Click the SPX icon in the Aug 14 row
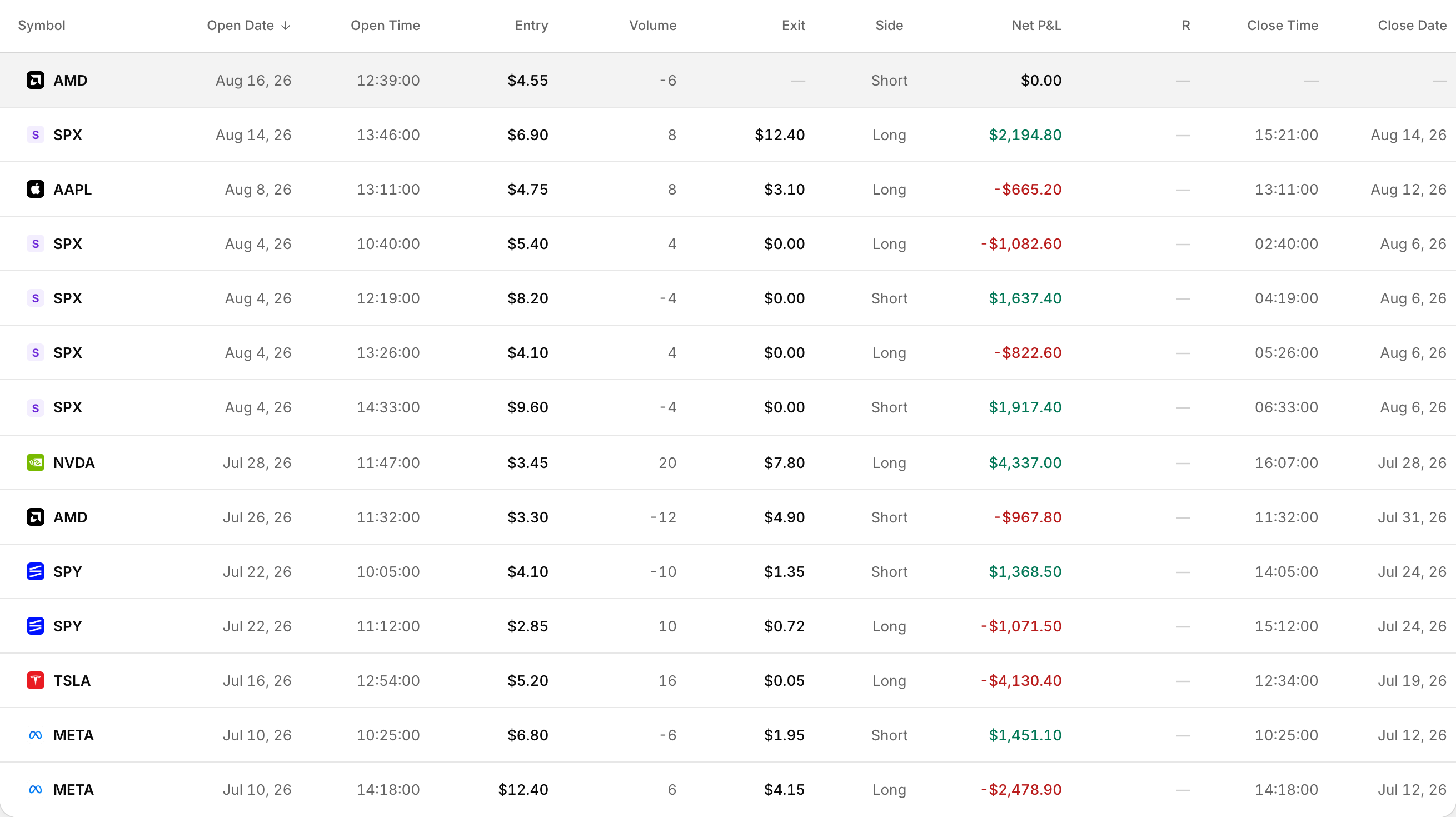This screenshot has width=1456, height=817. pyautogui.click(x=36, y=135)
